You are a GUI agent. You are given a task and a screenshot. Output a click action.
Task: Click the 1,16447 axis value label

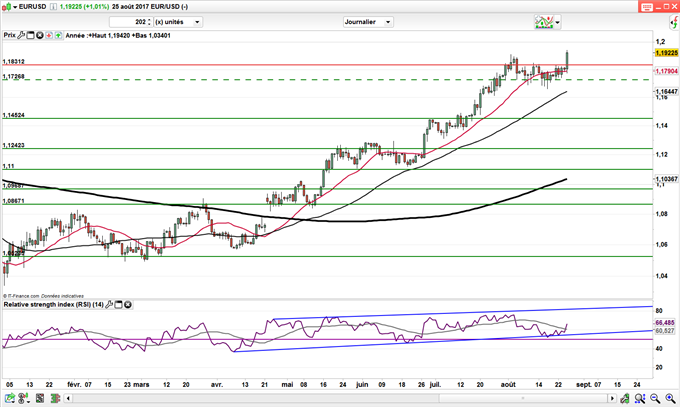point(667,92)
